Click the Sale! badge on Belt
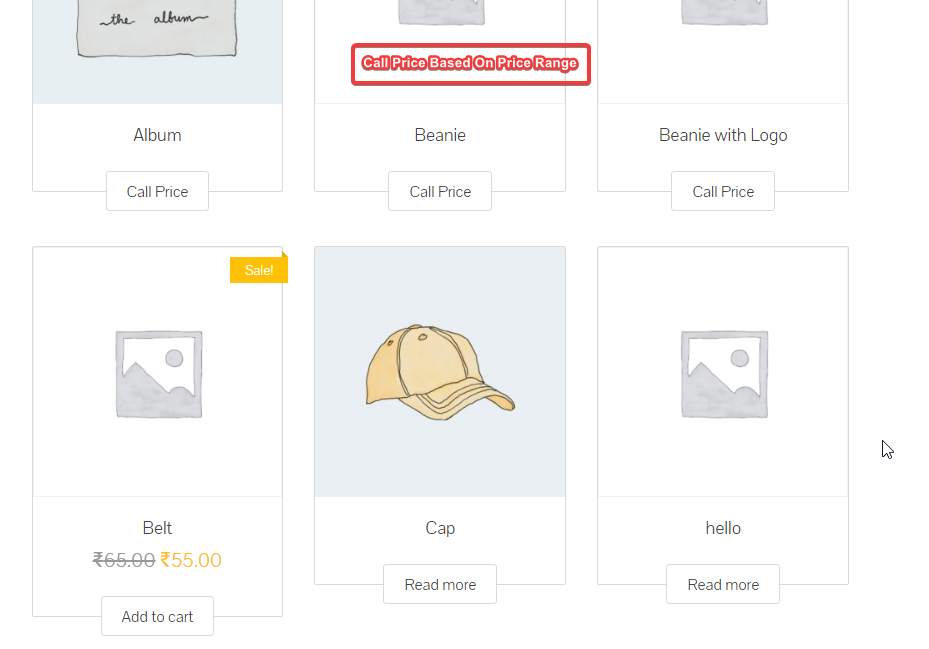 [x=258, y=270]
